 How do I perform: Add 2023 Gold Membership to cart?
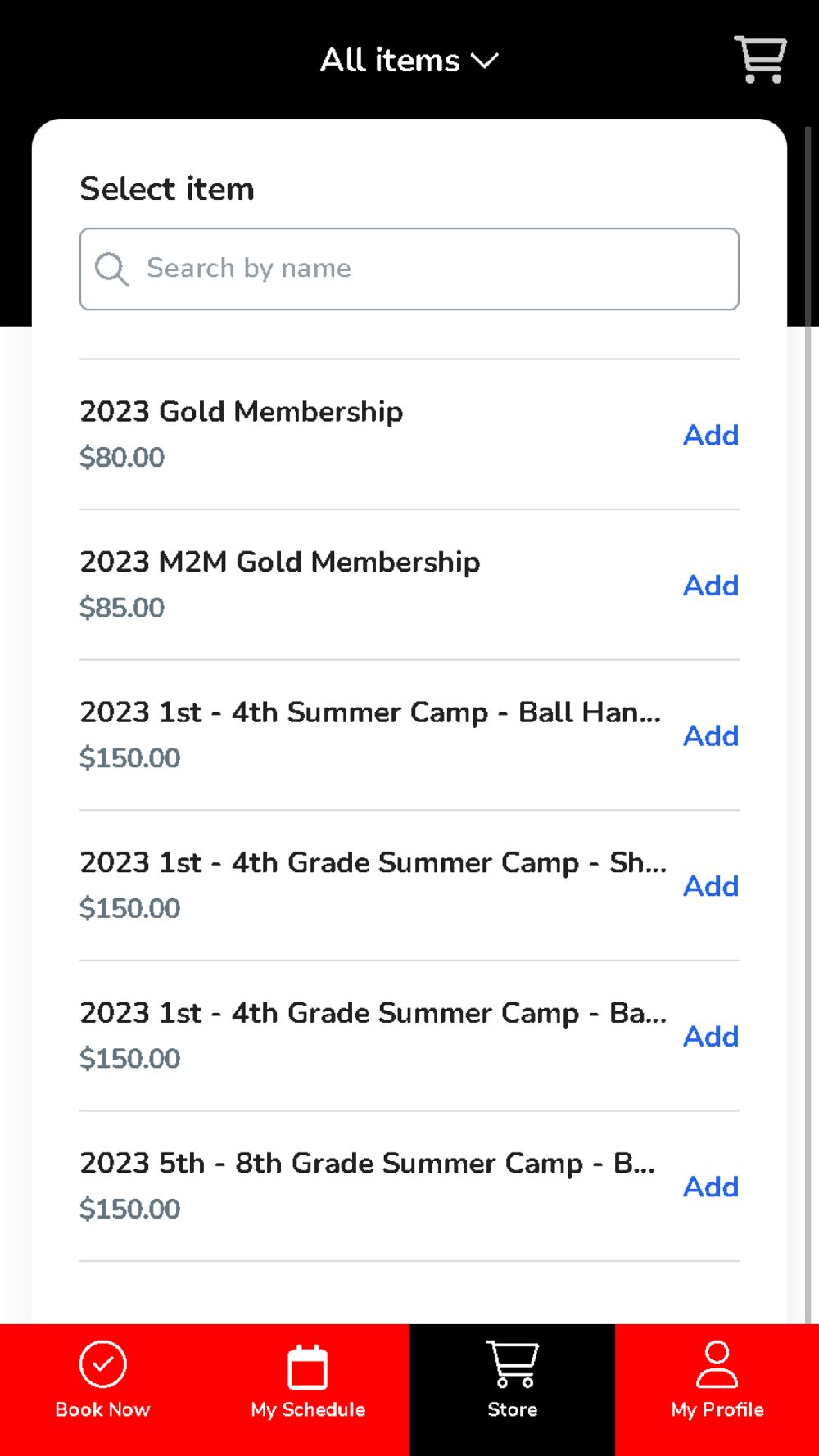pos(710,435)
